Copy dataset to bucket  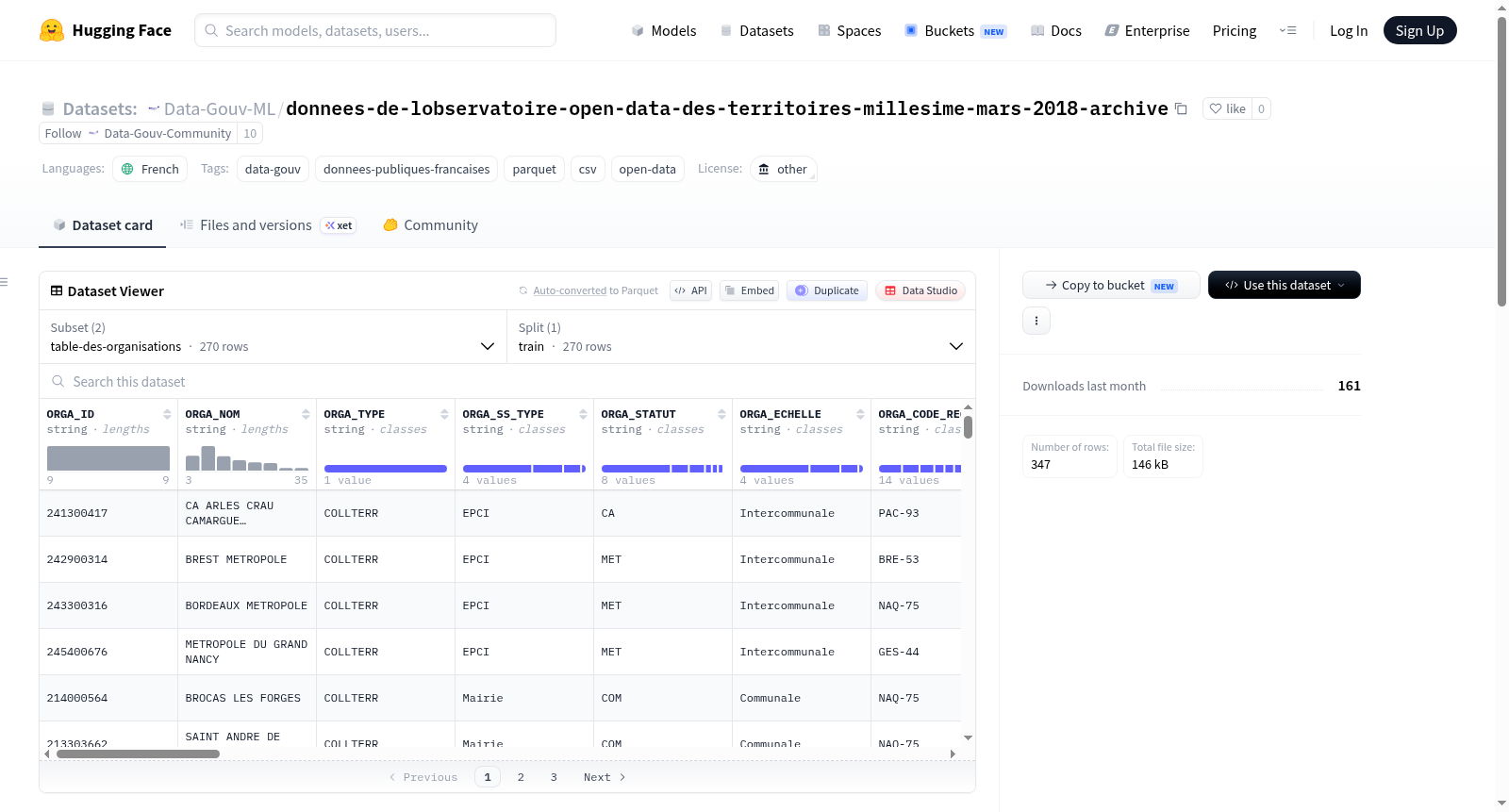pos(1111,285)
